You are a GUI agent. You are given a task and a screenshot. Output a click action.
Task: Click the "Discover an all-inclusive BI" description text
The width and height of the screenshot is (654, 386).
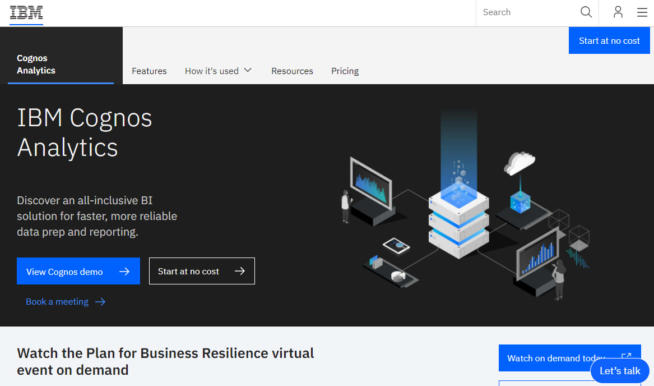pyautogui.click(x=97, y=216)
